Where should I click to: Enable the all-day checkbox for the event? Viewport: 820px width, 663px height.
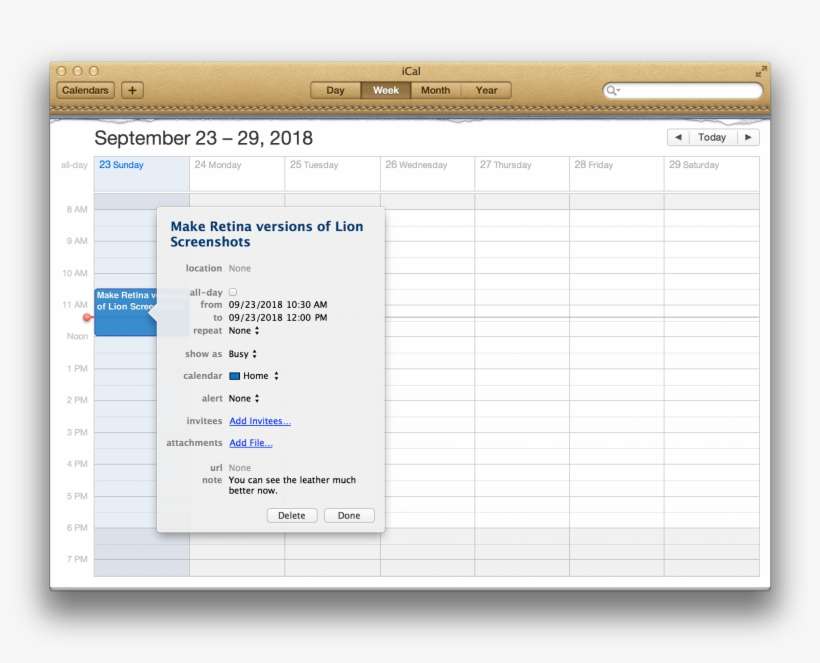[x=231, y=291]
